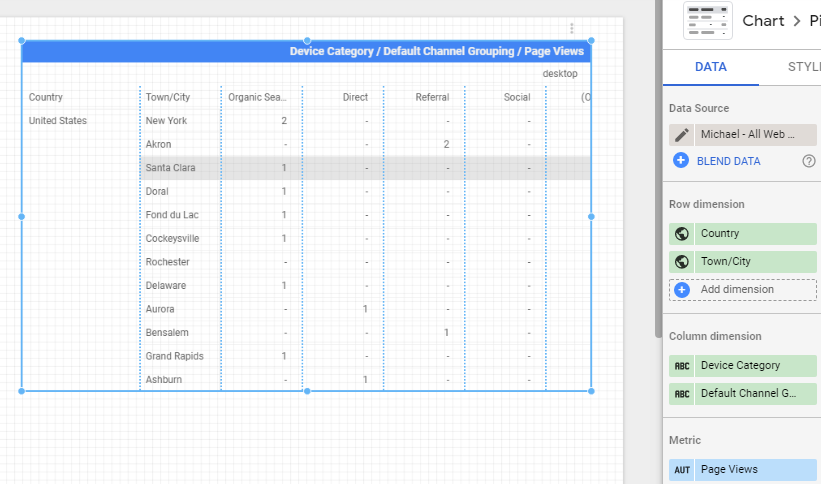Viewport: 821px width, 484px height.
Task: Click the blue plus icon for Blend Data
Action: [681, 160]
